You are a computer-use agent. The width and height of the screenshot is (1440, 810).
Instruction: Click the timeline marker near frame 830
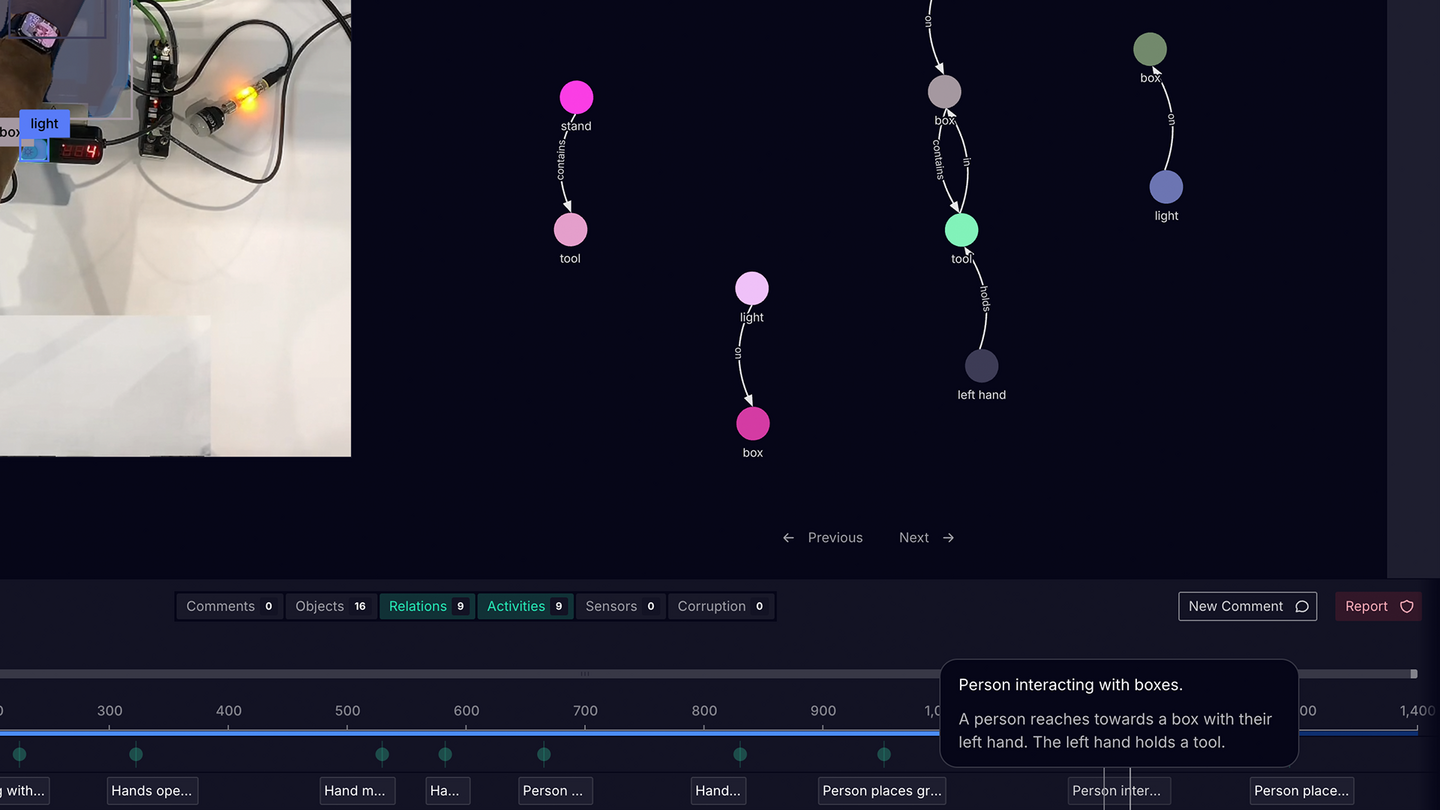[x=740, y=754]
